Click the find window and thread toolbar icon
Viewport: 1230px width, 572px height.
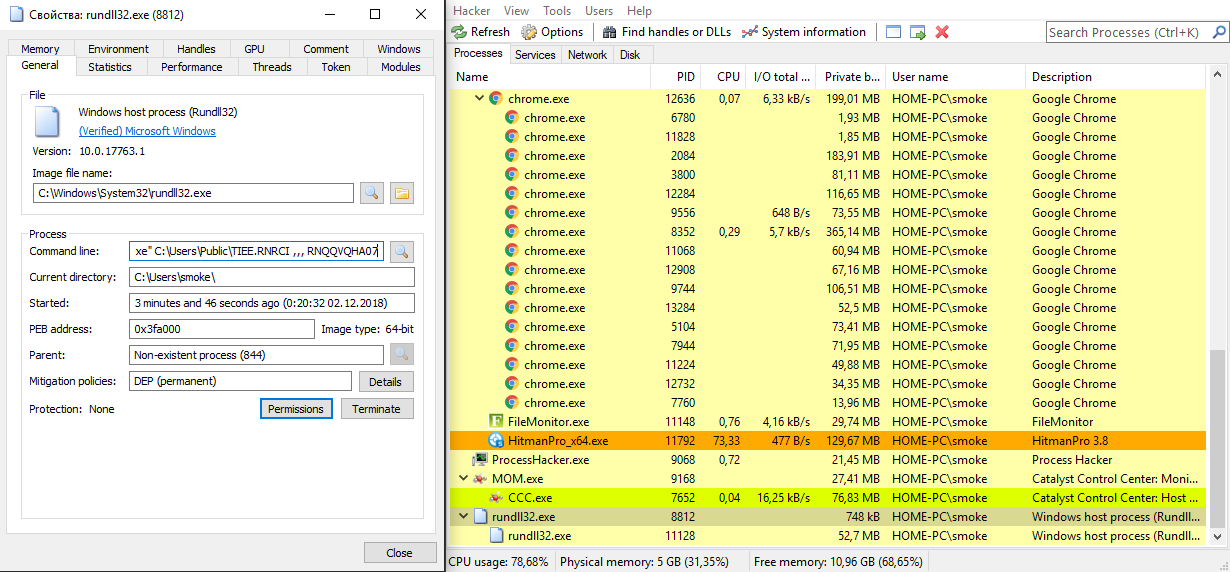[x=918, y=32]
